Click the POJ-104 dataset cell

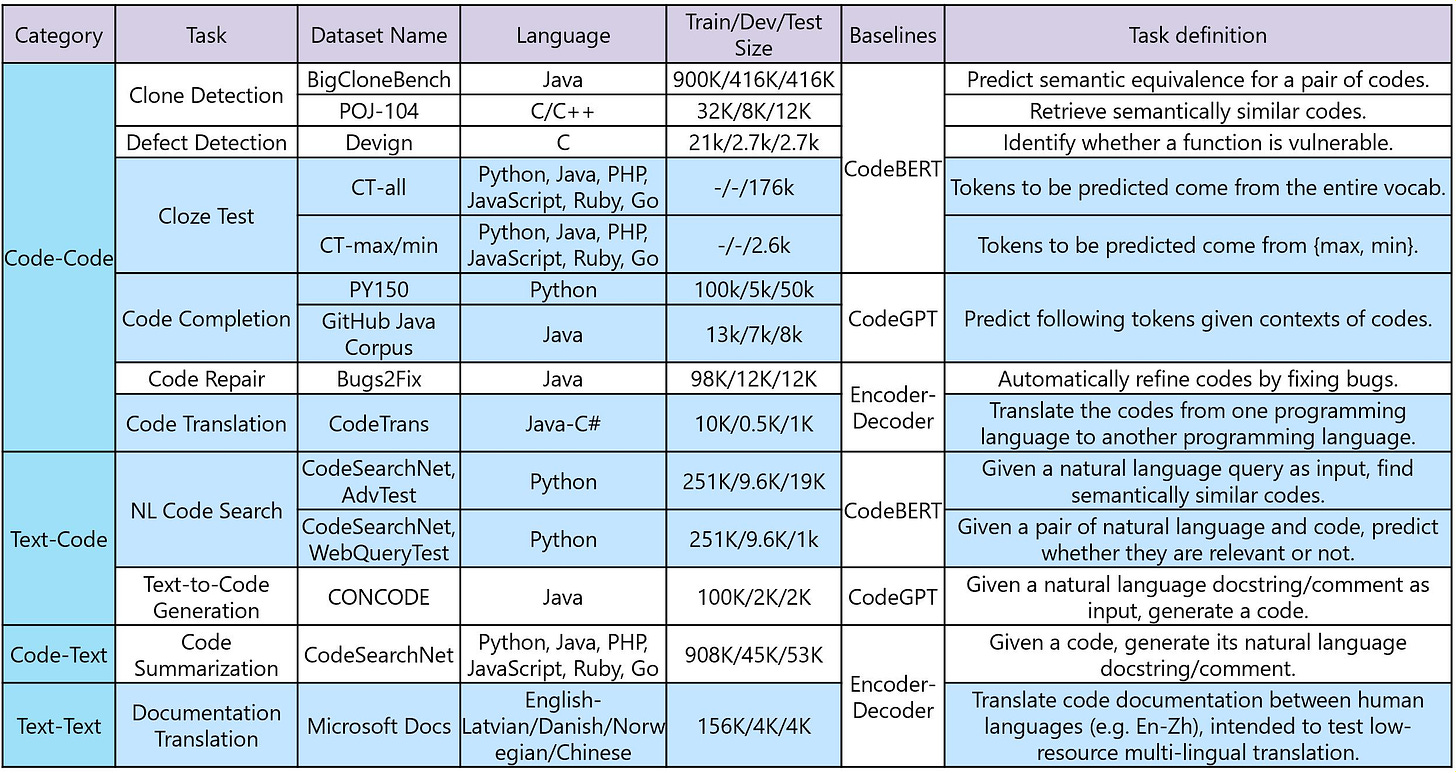point(378,111)
